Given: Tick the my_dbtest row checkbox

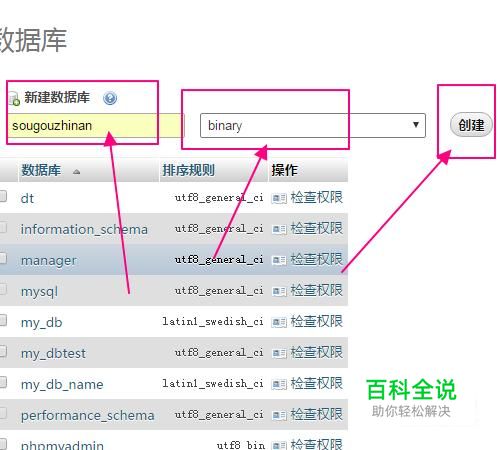Looking at the screenshot, I should [x=3, y=351].
